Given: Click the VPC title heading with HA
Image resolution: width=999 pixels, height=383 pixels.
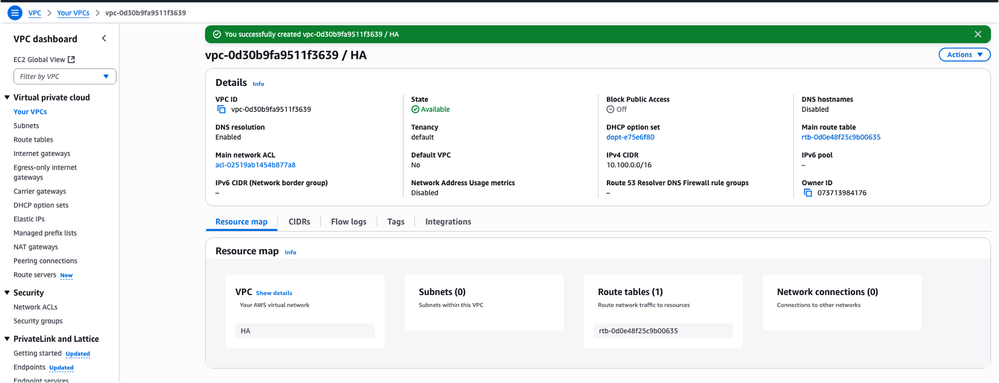Looking at the screenshot, I should tap(285, 55).
